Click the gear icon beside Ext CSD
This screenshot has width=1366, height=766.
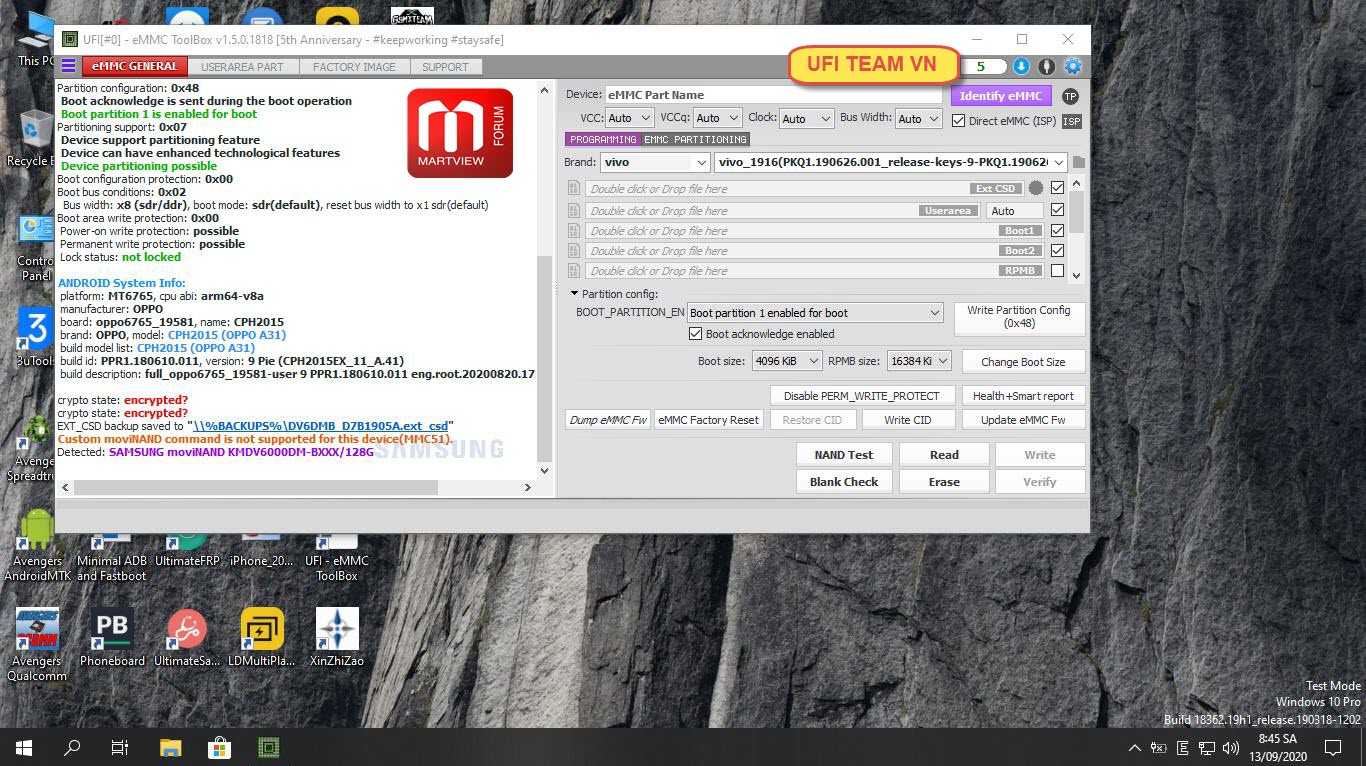point(1036,188)
